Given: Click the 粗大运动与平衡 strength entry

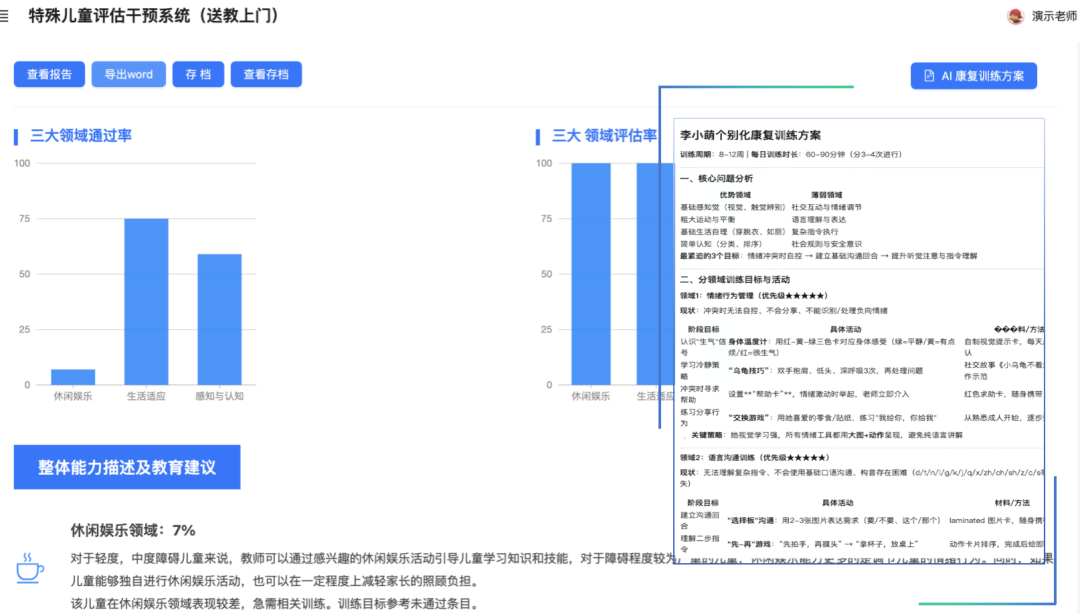Looking at the screenshot, I should [707, 219].
